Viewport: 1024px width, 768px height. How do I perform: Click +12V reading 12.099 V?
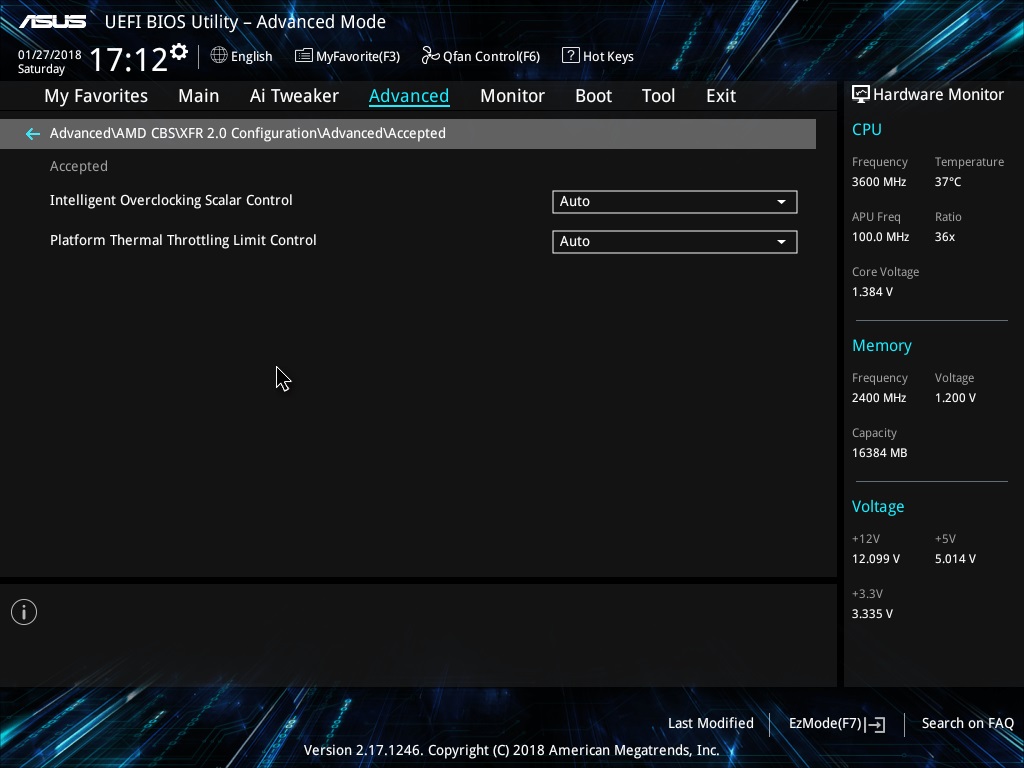click(875, 559)
